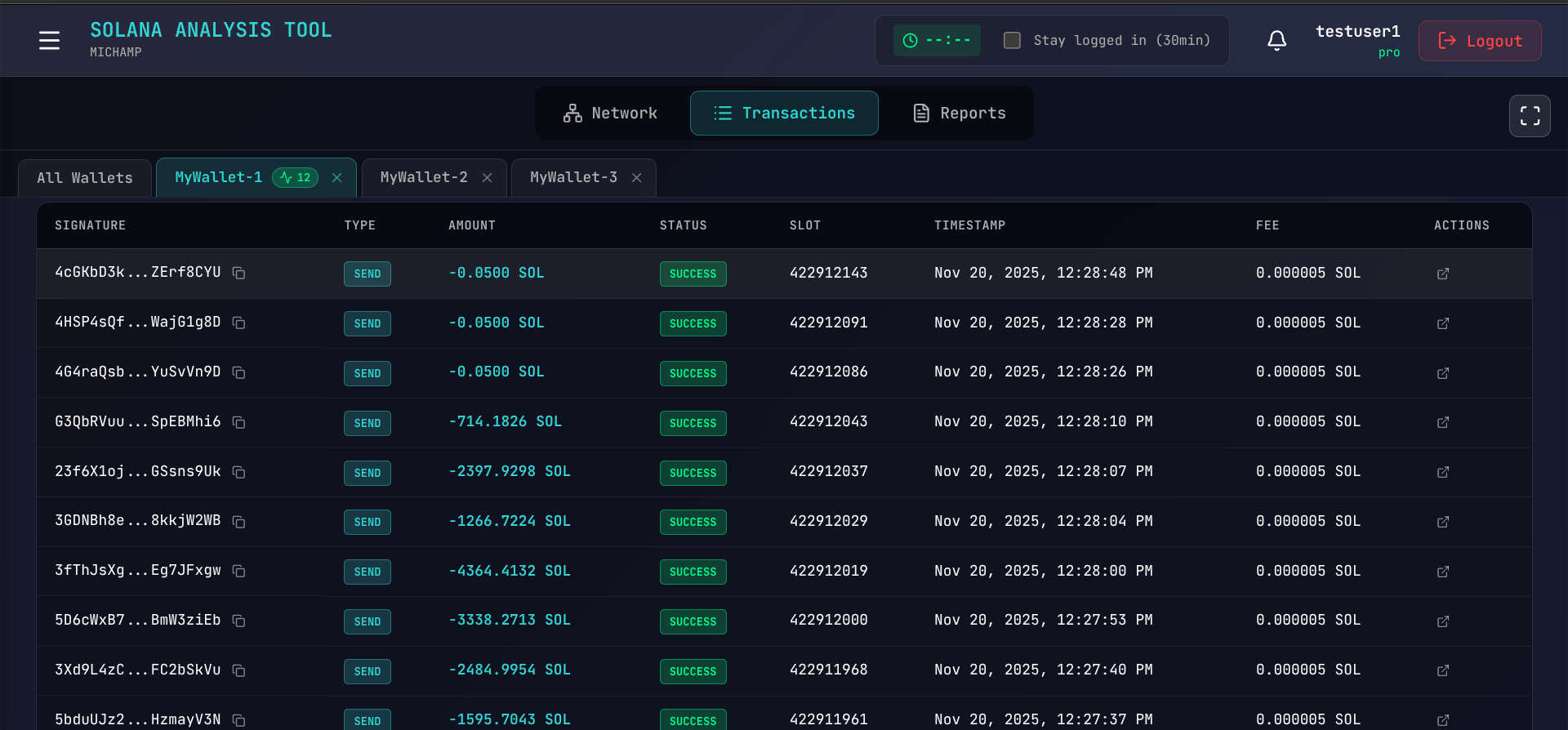Click timestamp Nov 20, 2025, 12:28:10 PM
The width and height of the screenshot is (1568, 730).
(1044, 421)
